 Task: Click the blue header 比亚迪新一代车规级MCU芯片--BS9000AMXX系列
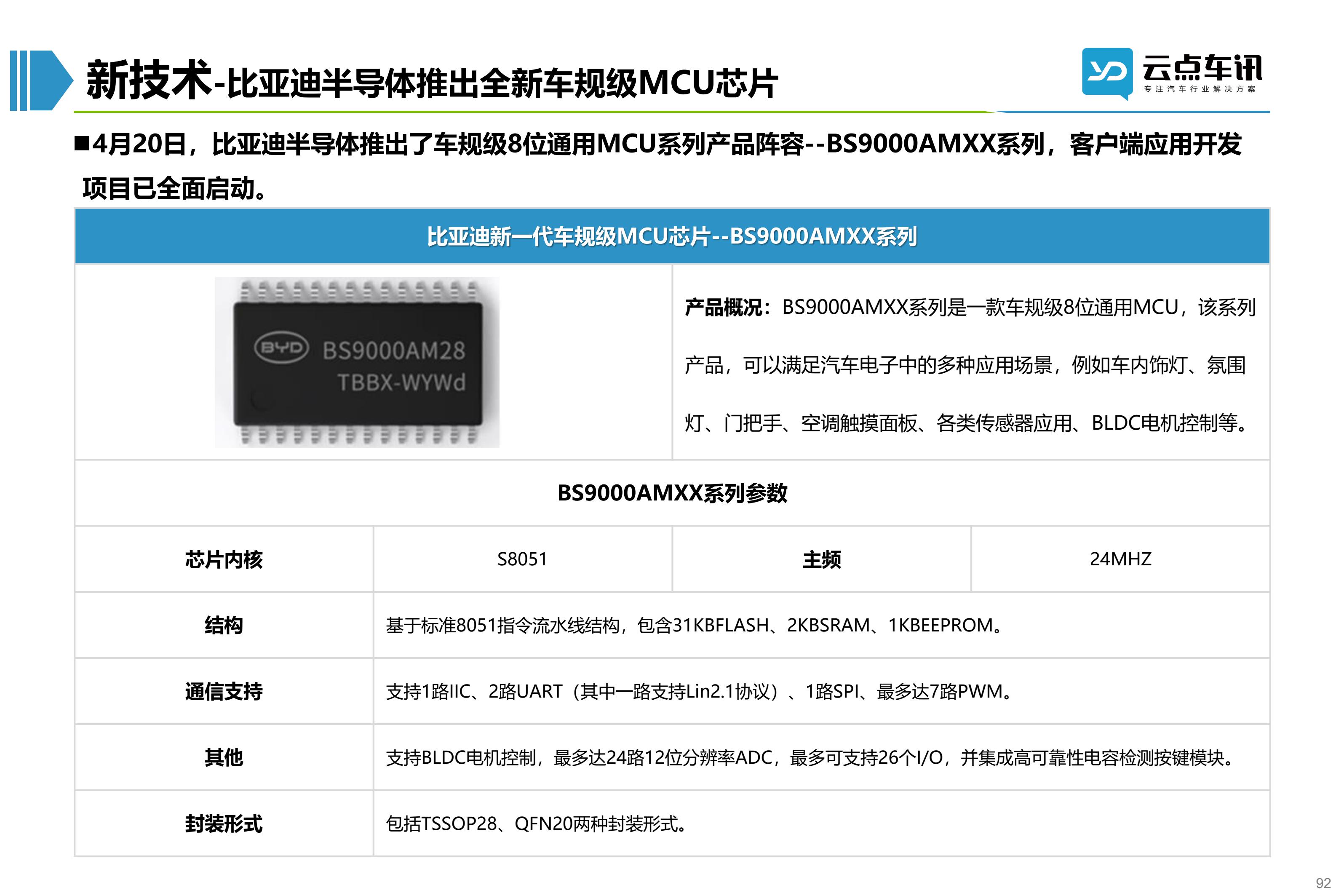coord(672,236)
